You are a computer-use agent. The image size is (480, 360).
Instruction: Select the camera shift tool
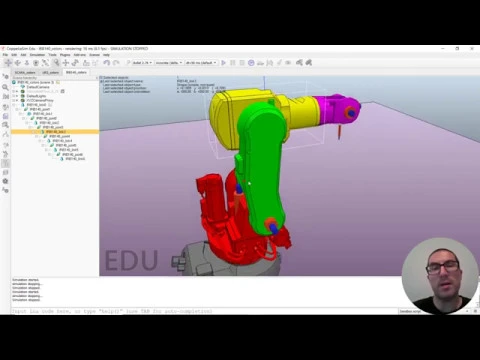(27, 63)
